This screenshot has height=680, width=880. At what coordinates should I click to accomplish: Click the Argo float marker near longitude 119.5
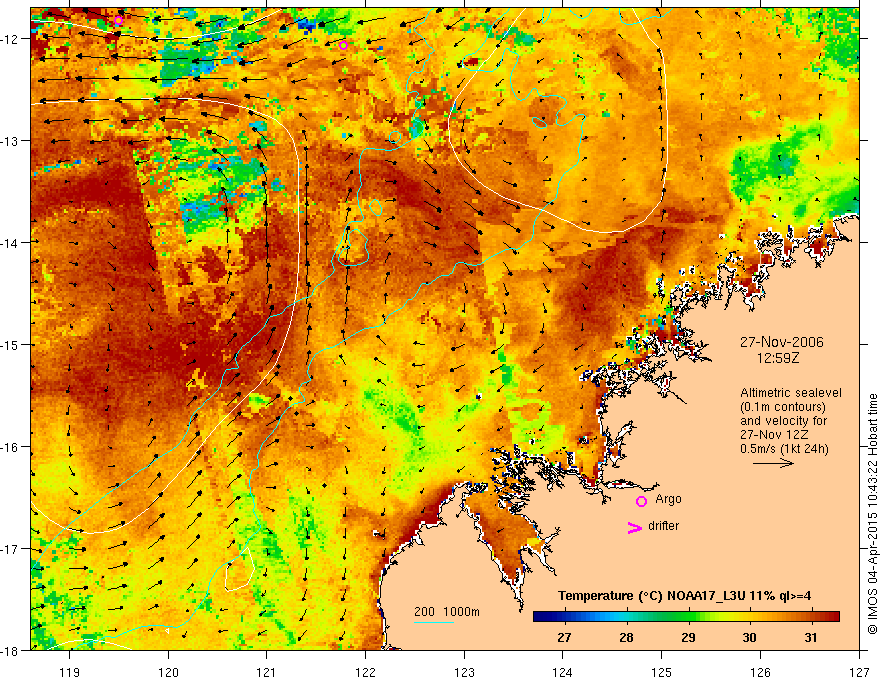tap(118, 21)
